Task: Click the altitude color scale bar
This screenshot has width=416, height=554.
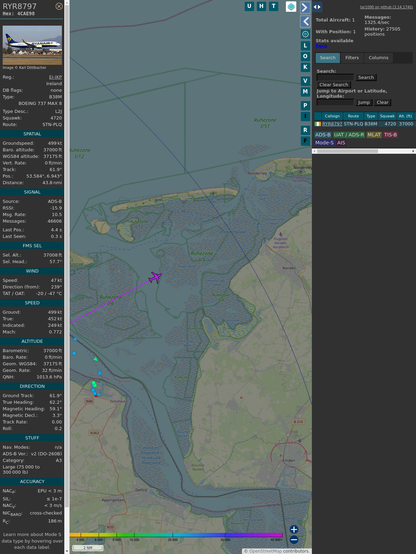Action: point(176,535)
